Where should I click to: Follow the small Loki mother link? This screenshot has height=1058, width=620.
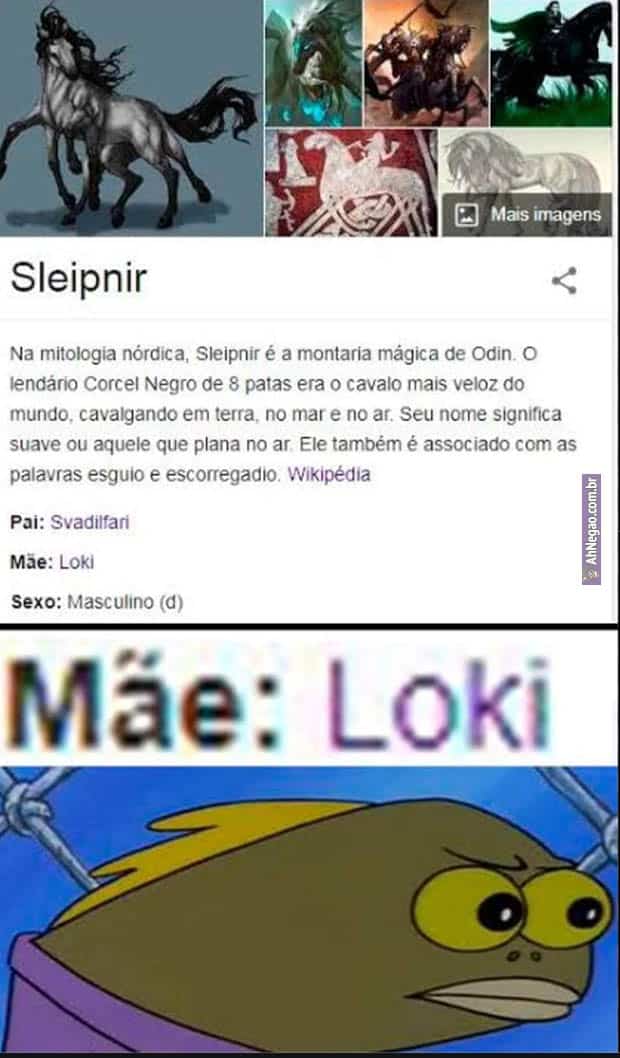[x=76, y=562]
